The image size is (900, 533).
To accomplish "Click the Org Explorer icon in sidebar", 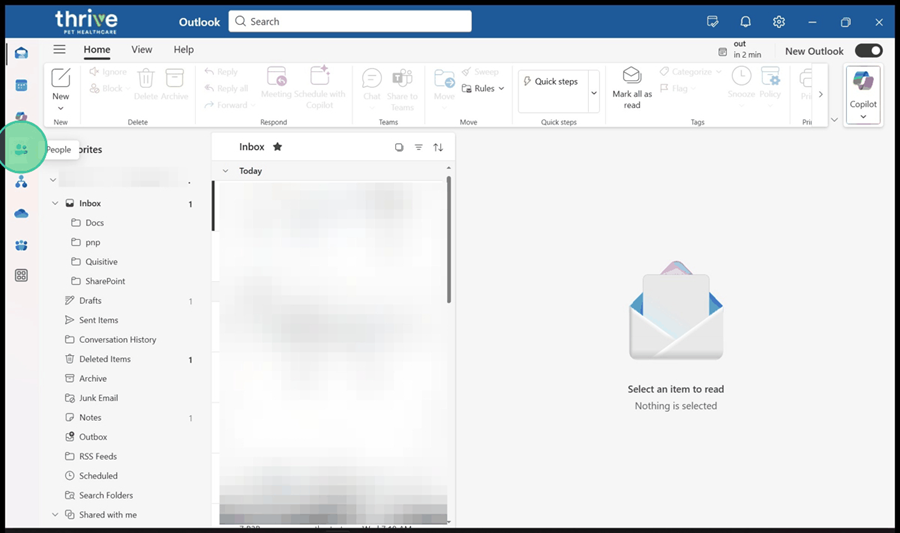I will pos(21,182).
